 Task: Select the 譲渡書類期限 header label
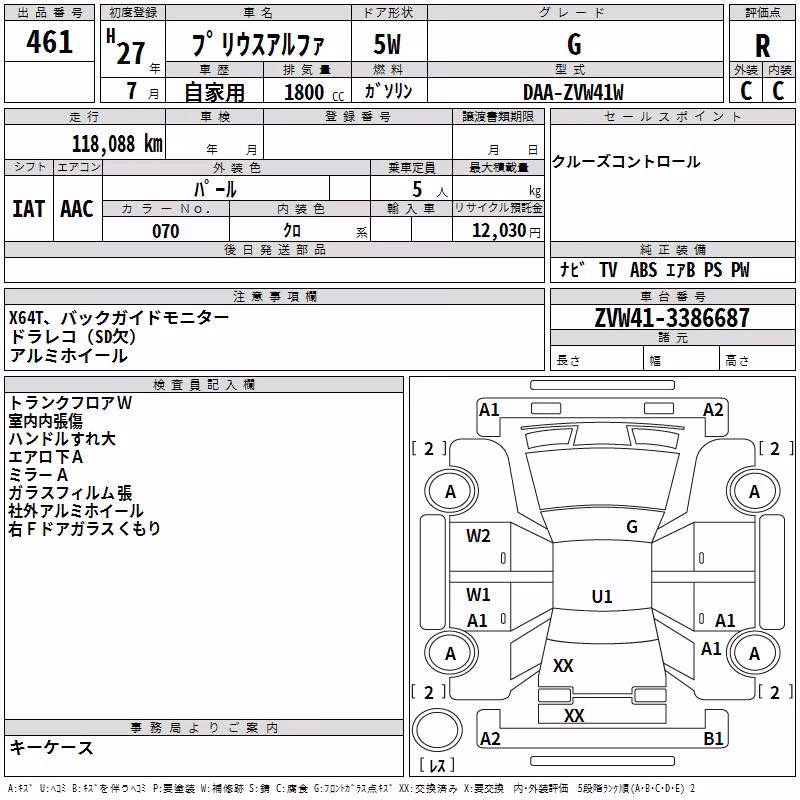[x=498, y=116]
